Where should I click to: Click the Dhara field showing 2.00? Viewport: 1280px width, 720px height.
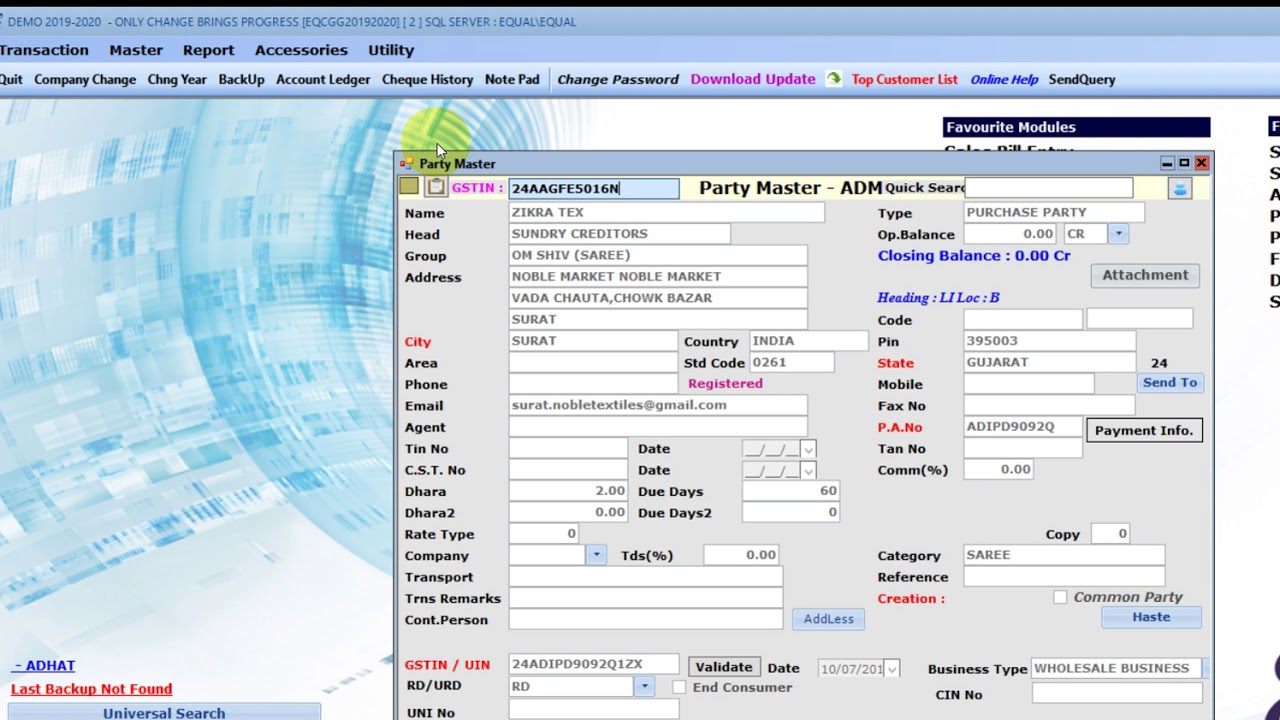click(568, 491)
